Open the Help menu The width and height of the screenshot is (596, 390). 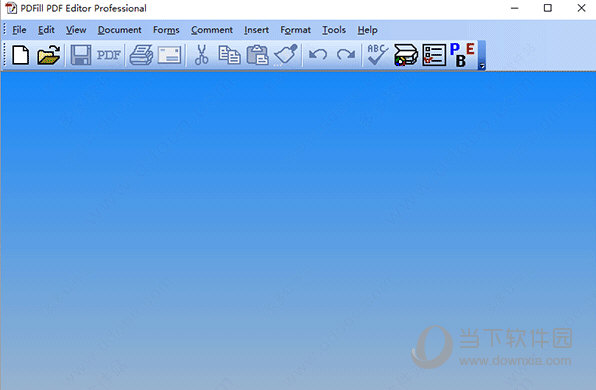[367, 30]
